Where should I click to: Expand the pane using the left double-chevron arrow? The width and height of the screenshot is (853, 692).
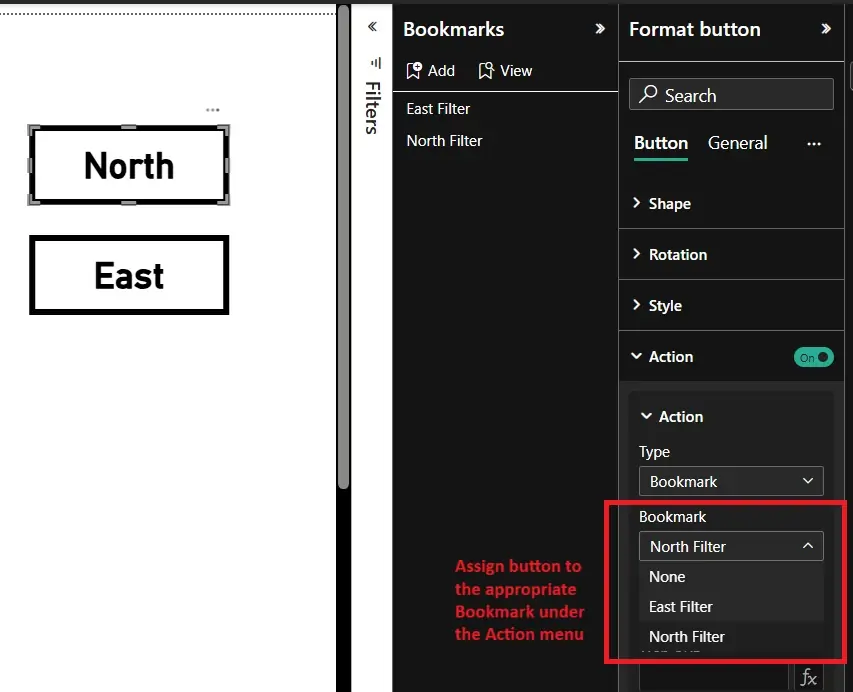[373, 26]
